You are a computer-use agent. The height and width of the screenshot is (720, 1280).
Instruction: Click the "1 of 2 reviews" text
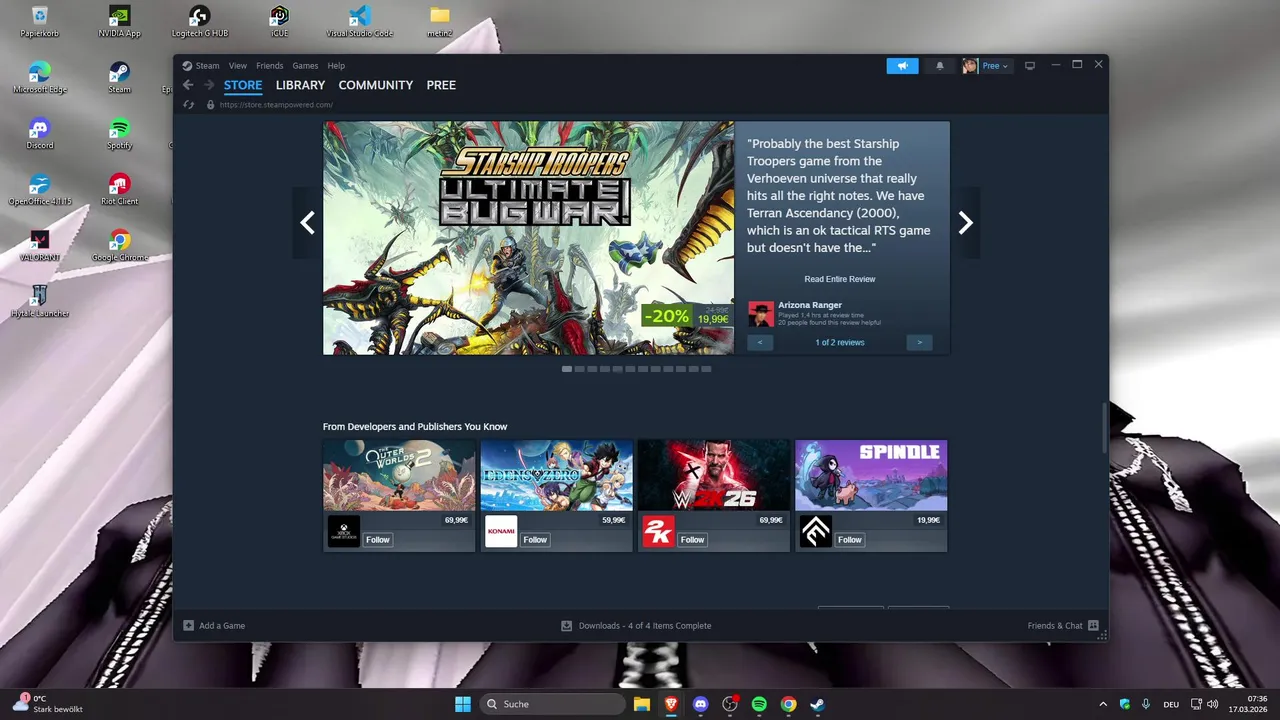coord(840,342)
